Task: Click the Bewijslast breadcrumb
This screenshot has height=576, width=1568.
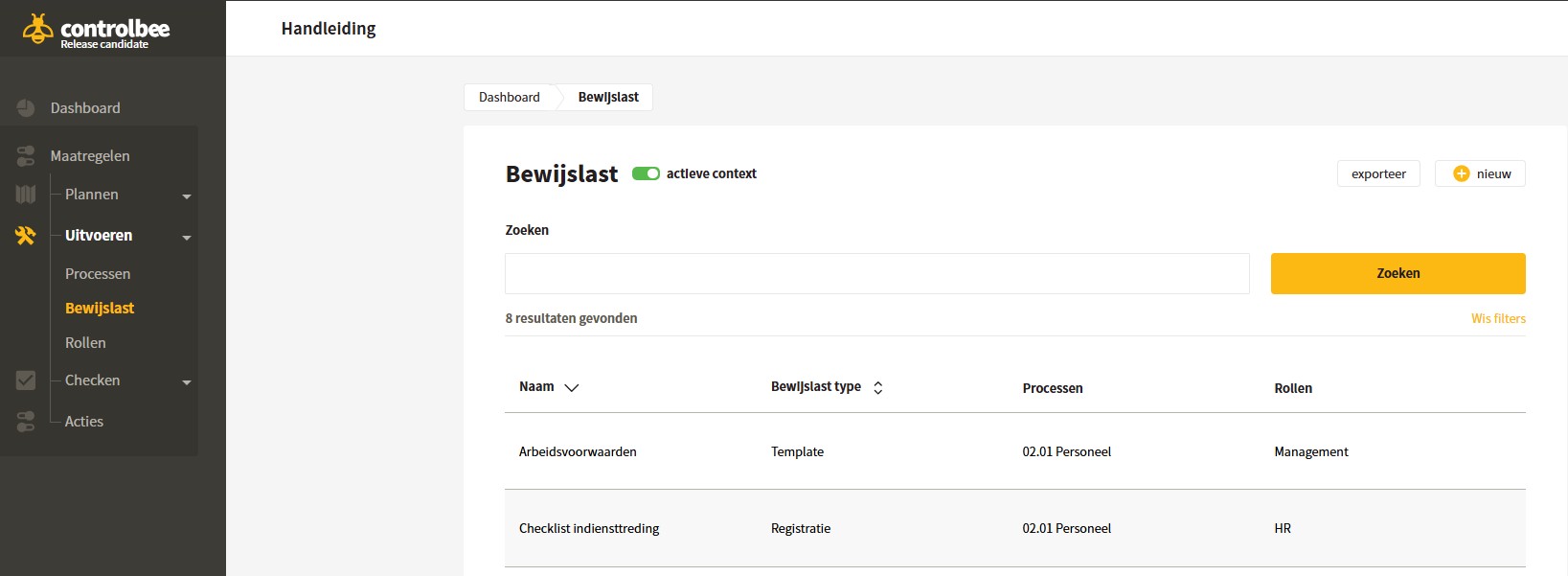Action: coord(608,97)
